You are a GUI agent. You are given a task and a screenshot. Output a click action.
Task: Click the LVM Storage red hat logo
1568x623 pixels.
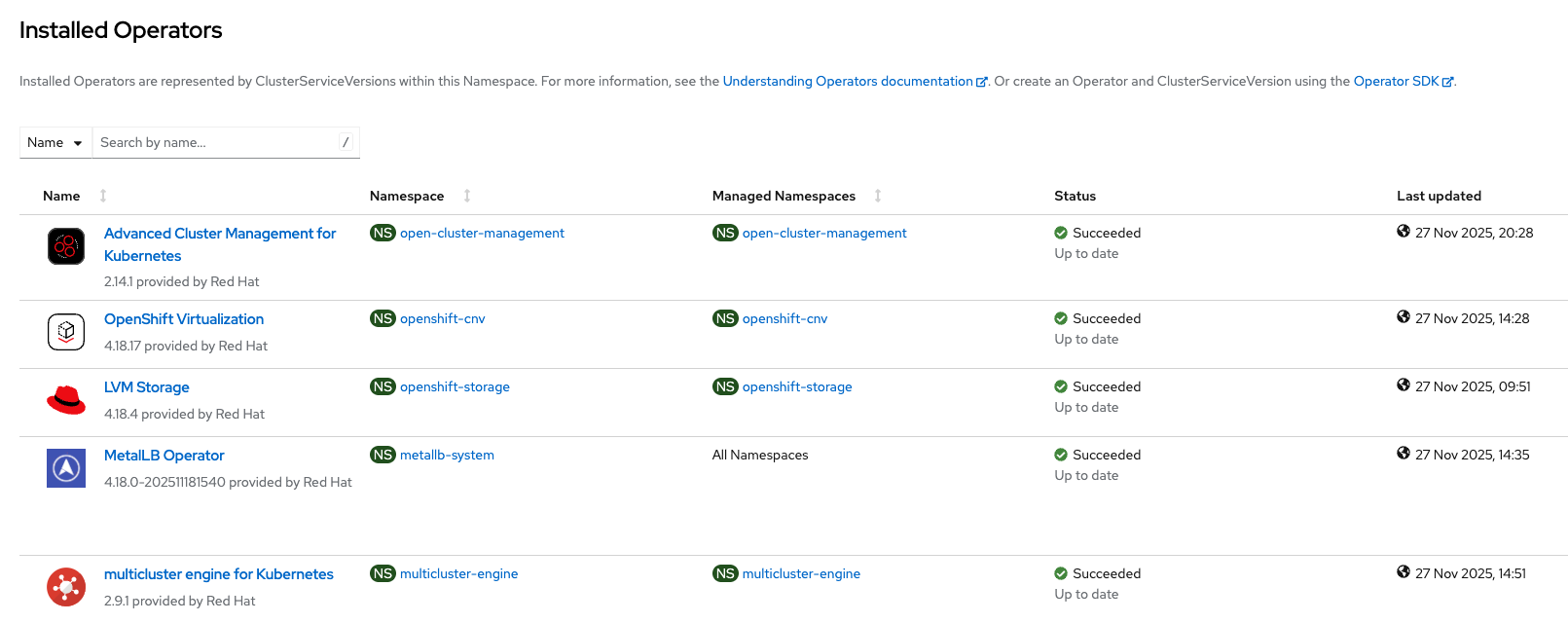[x=66, y=400]
